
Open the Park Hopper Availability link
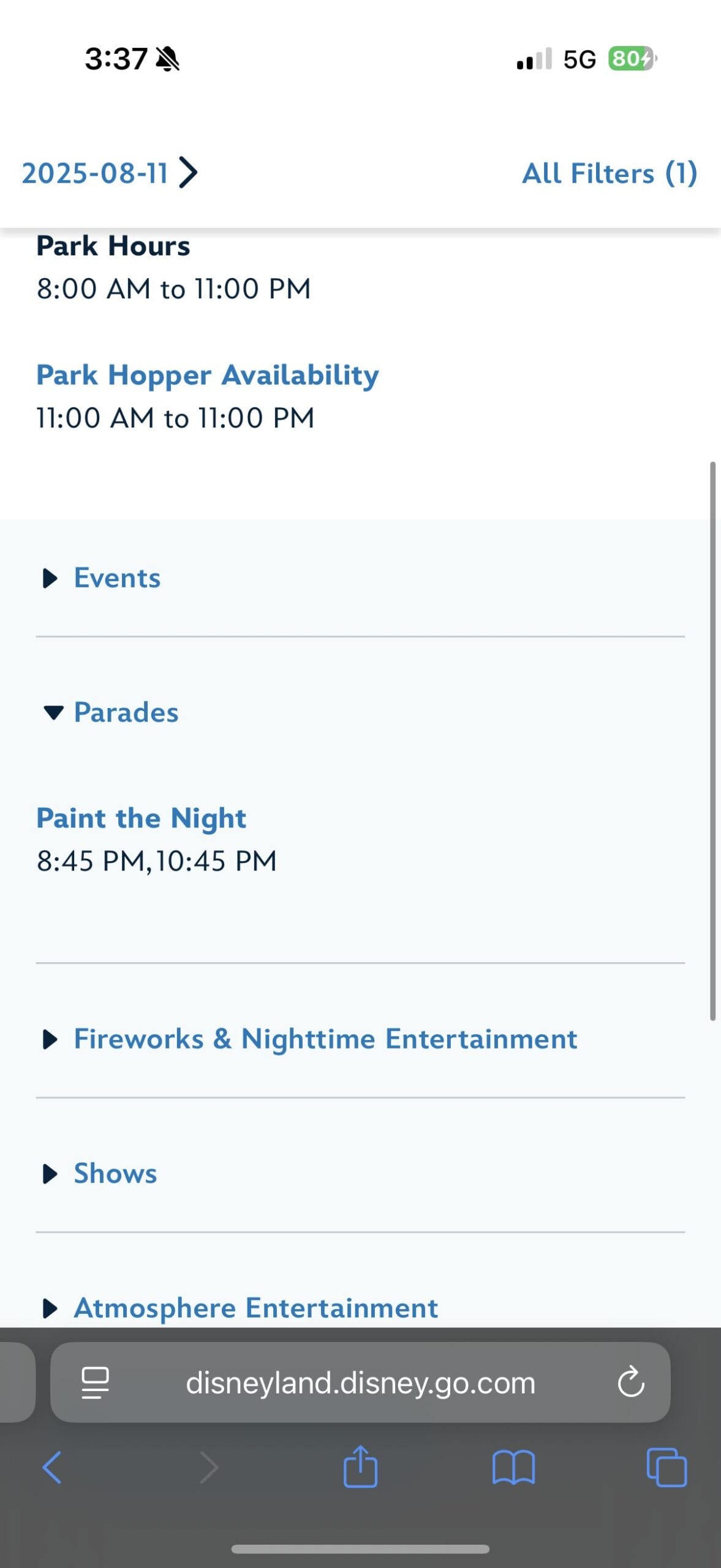point(208,375)
